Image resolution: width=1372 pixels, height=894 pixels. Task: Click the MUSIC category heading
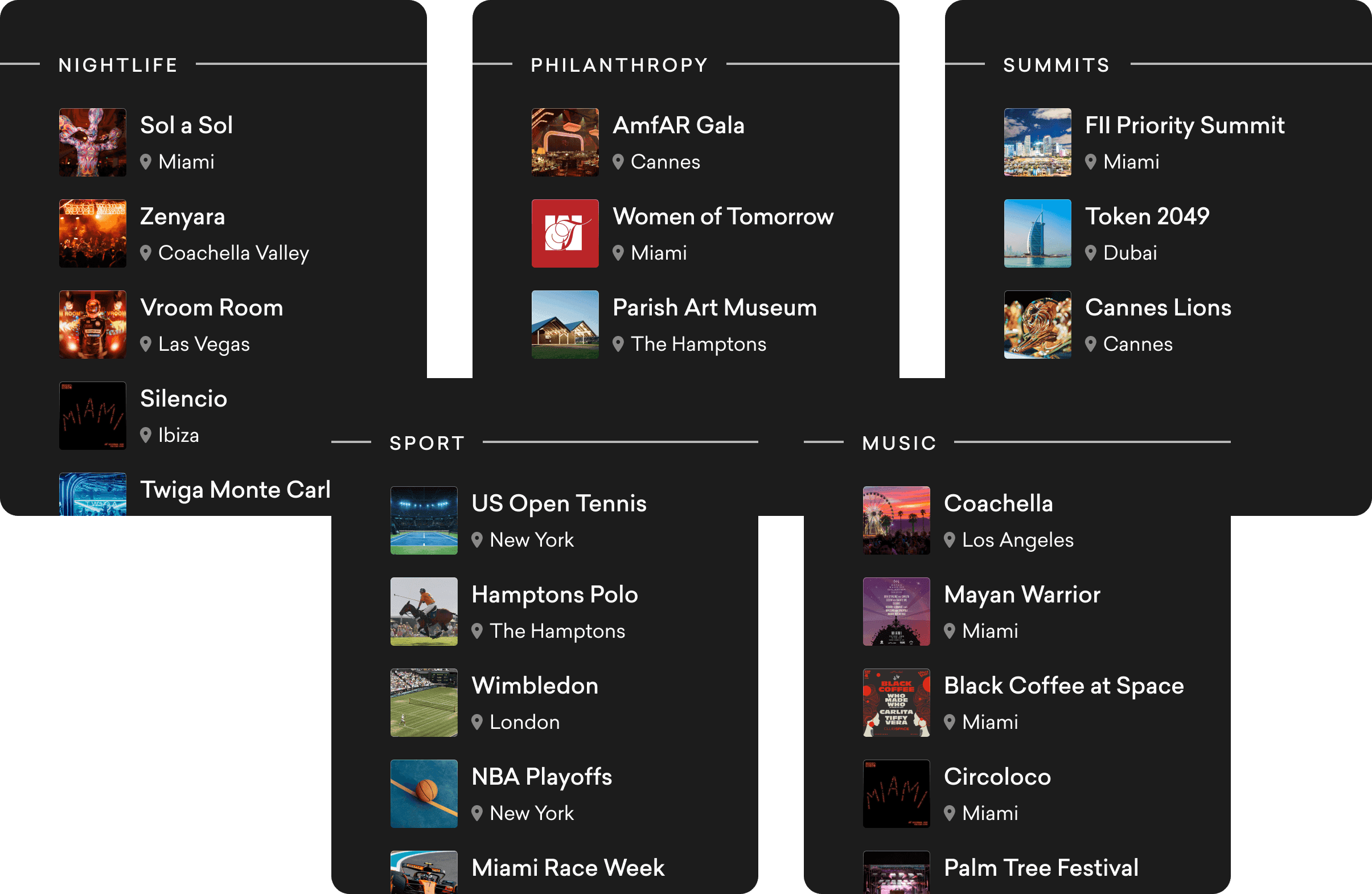point(899,443)
